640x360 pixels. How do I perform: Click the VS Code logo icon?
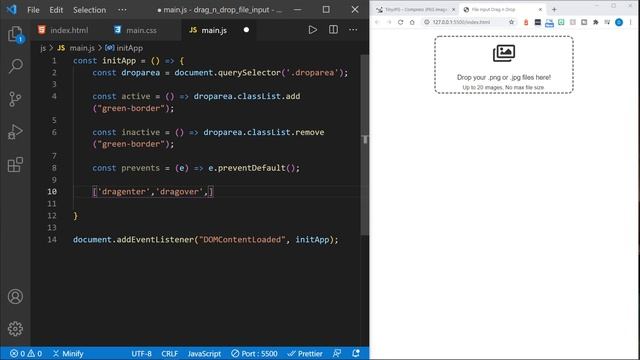coord(11,9)
